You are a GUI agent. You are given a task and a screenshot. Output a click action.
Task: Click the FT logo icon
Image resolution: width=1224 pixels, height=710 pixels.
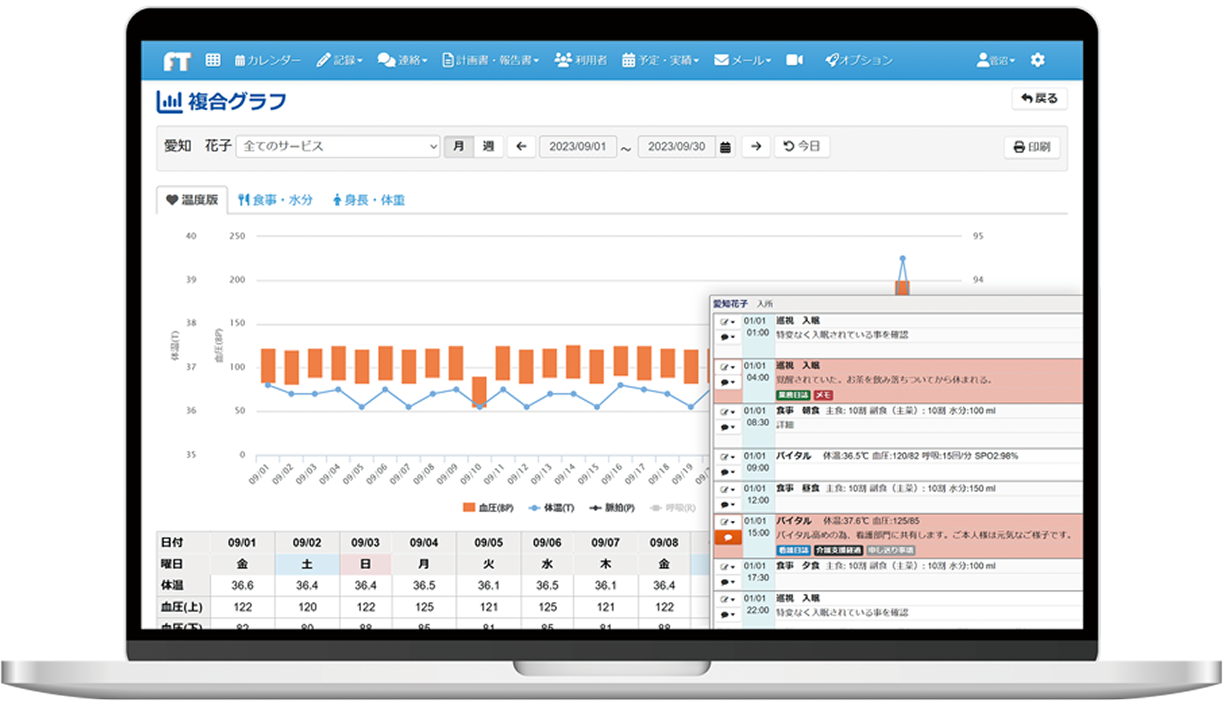tap(177, 61)
